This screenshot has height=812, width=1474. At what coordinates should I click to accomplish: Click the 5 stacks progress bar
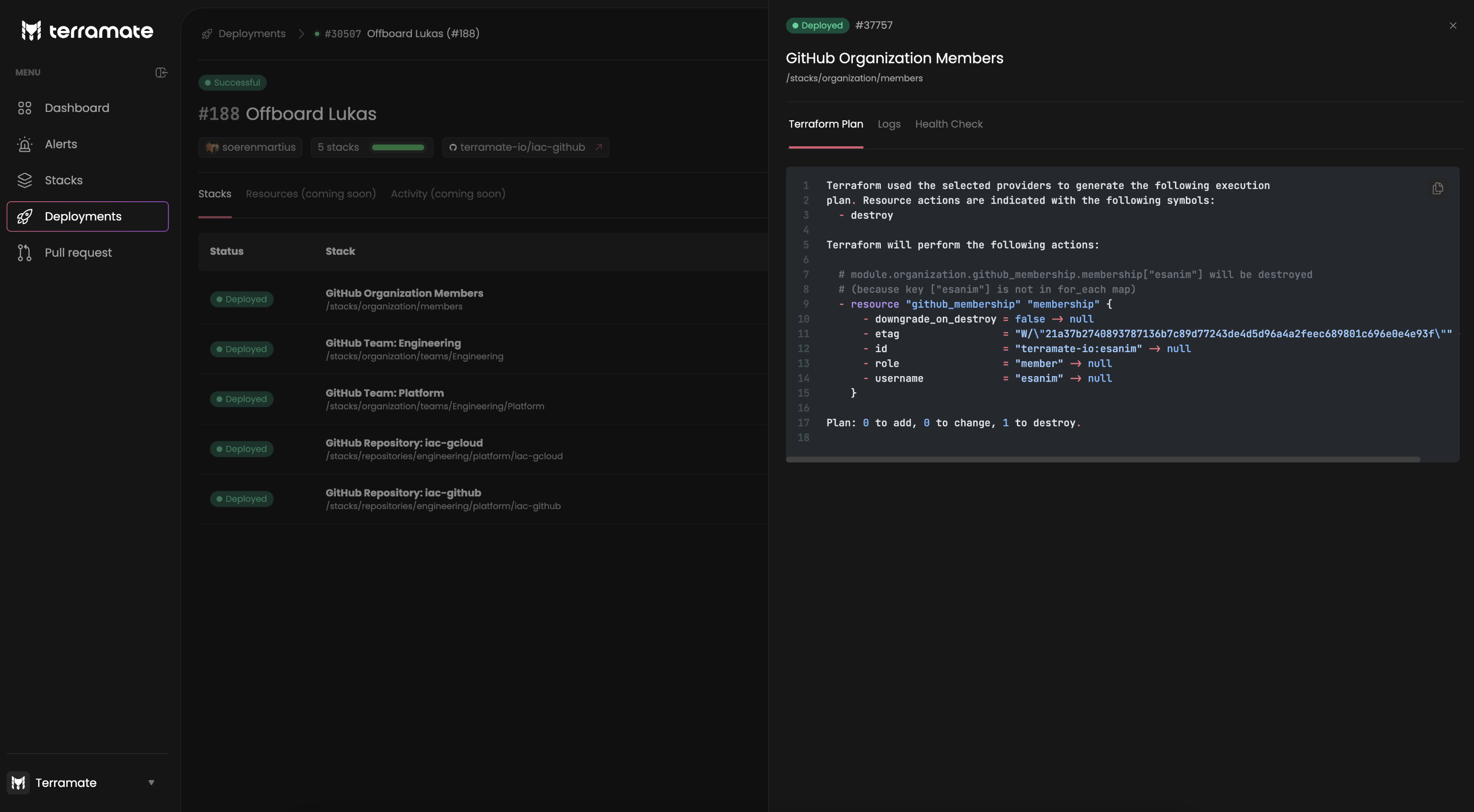[x=399, y=147]
